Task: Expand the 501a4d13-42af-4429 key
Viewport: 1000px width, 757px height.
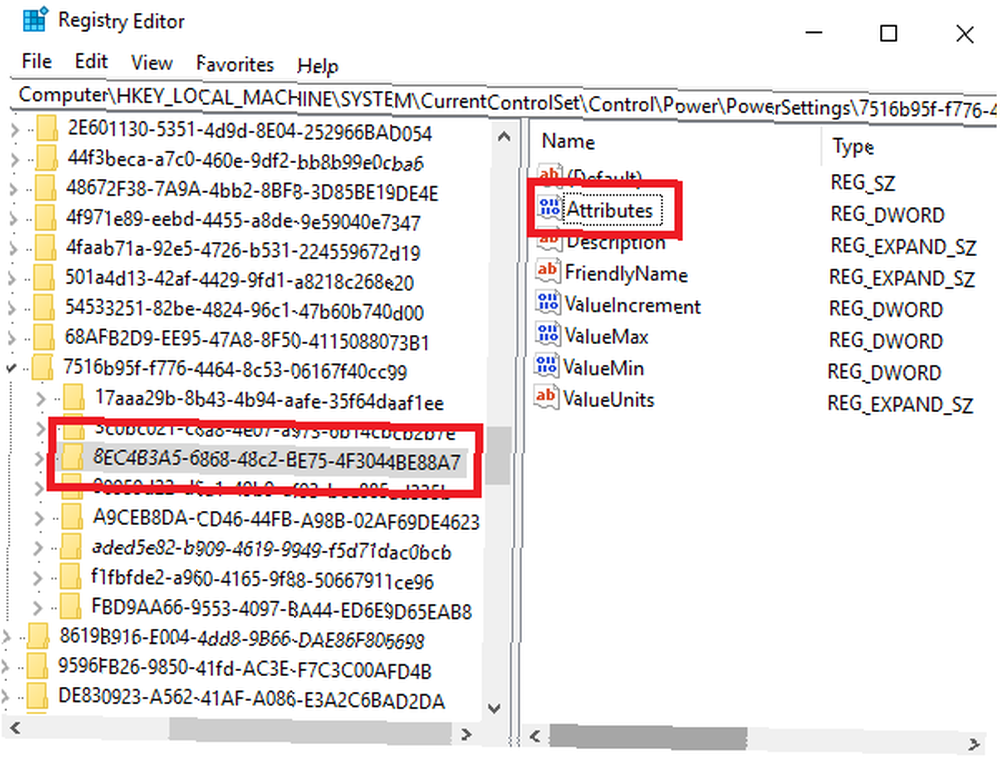Action: 13,278
